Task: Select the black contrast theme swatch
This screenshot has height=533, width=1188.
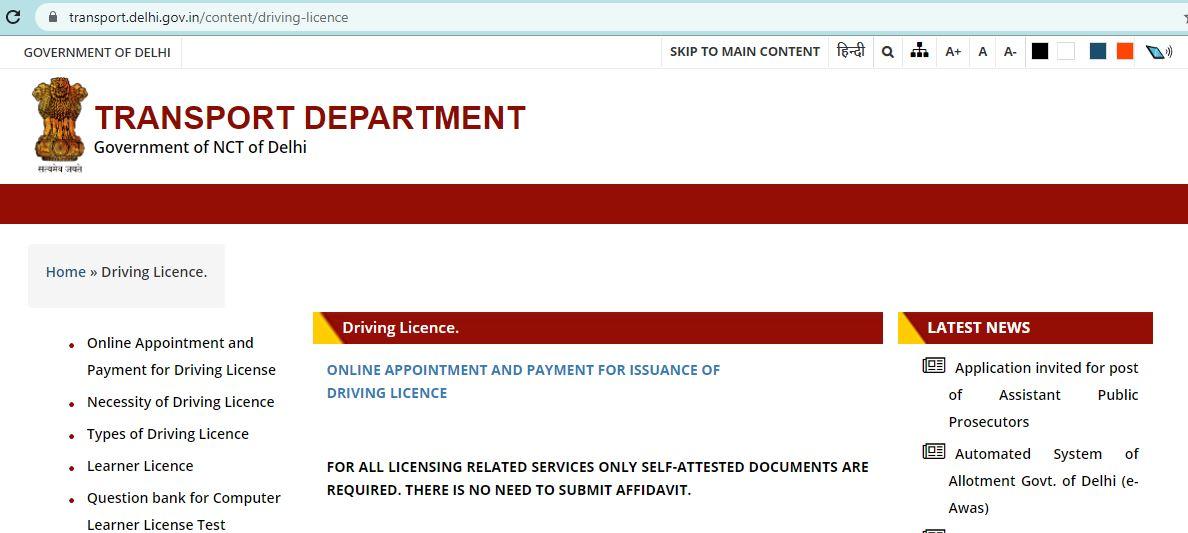Action: click(1040, 51)
